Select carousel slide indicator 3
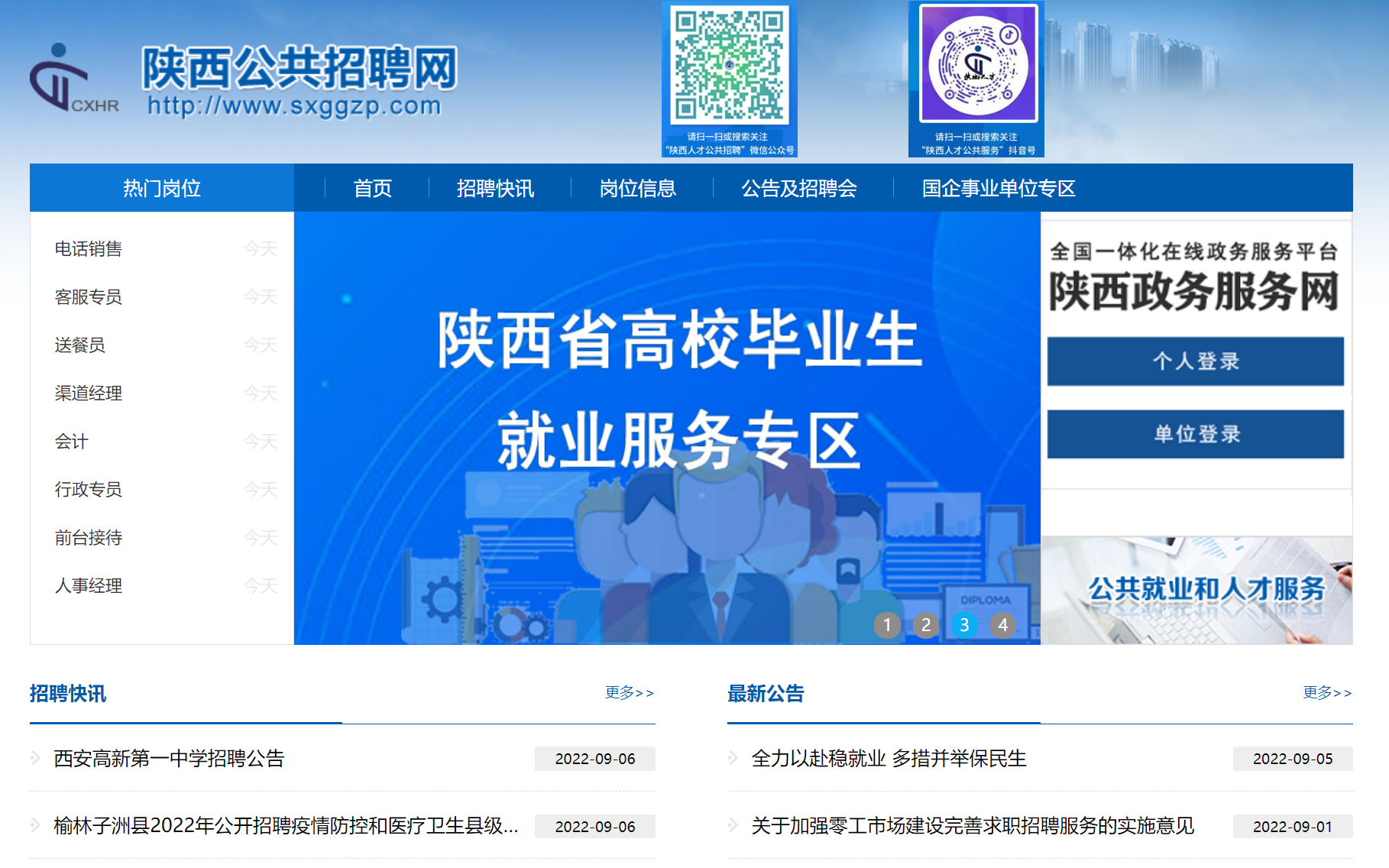This screenshot has height=868, width=1389. click(x=964, y=625)
